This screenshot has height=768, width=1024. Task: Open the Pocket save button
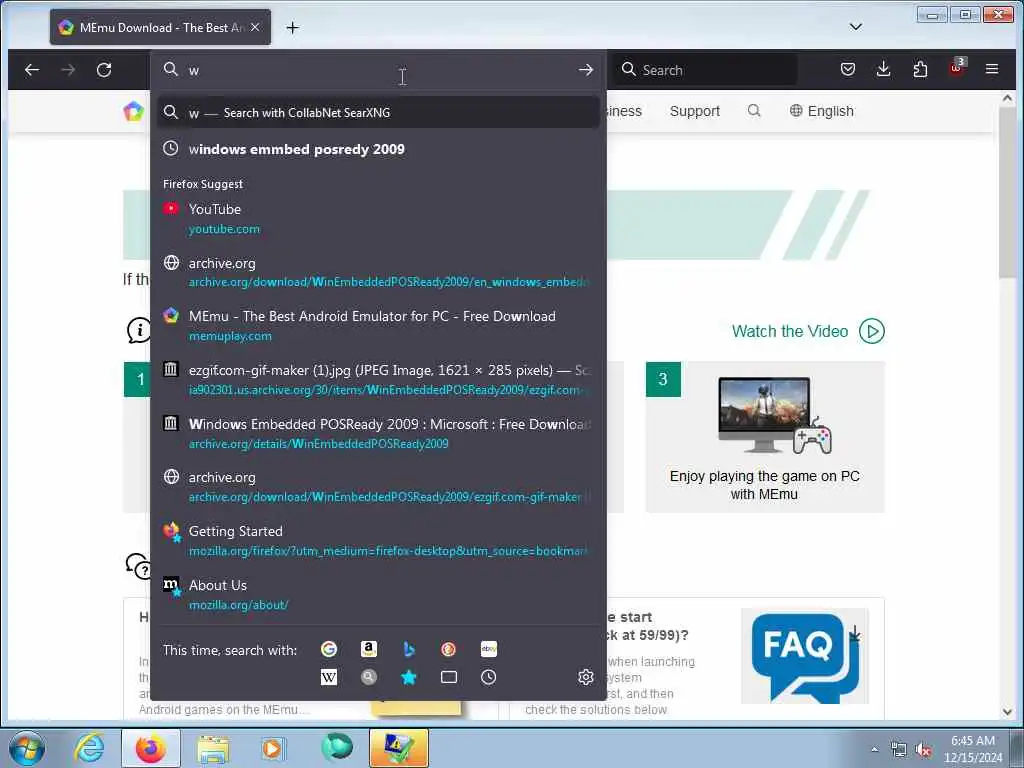pos(848,69)
